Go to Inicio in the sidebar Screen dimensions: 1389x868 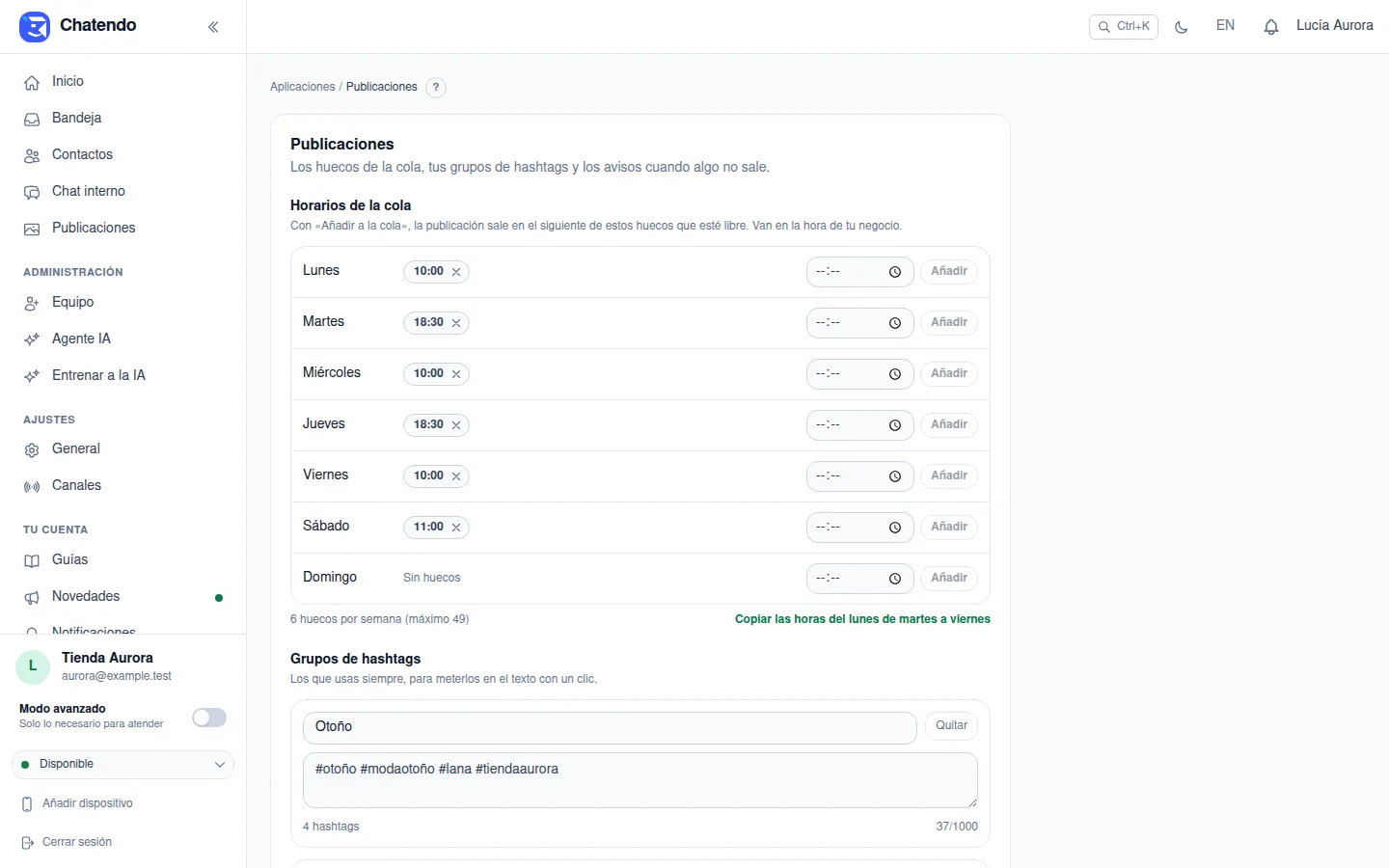click(x=123, y=82)
